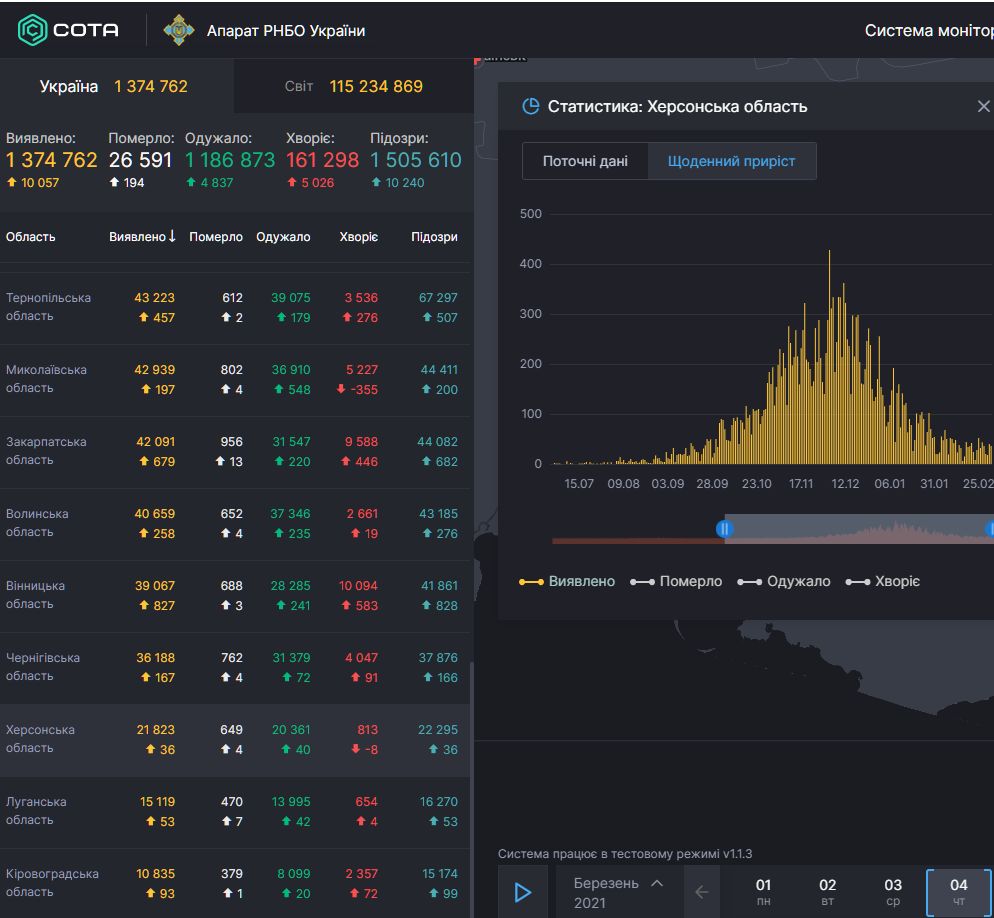Close the Херсонська область statistics panel
The image size is (994, 918).
[x=982, y=107]
